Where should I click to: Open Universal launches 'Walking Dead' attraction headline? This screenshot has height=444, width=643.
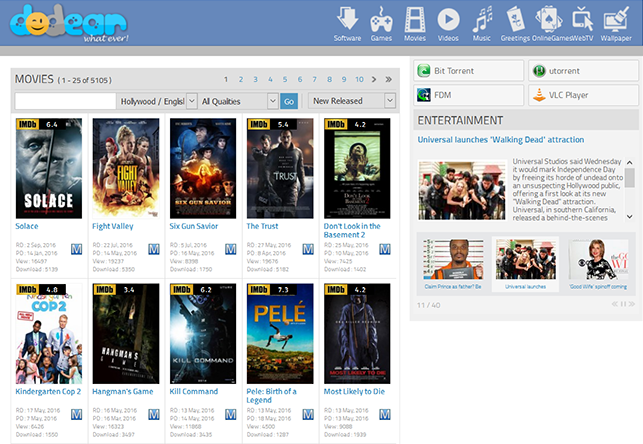[x=501, y=139]
